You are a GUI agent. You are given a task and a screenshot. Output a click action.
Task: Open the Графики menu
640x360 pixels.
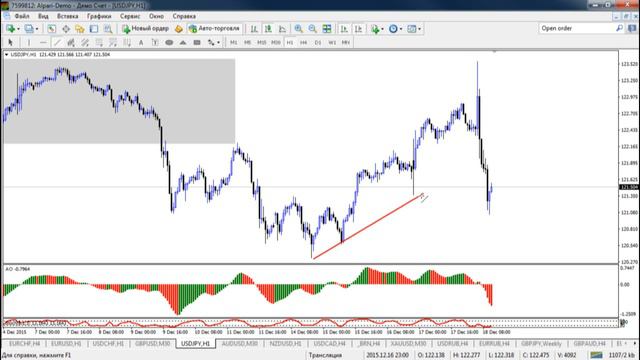pos(99,16)
